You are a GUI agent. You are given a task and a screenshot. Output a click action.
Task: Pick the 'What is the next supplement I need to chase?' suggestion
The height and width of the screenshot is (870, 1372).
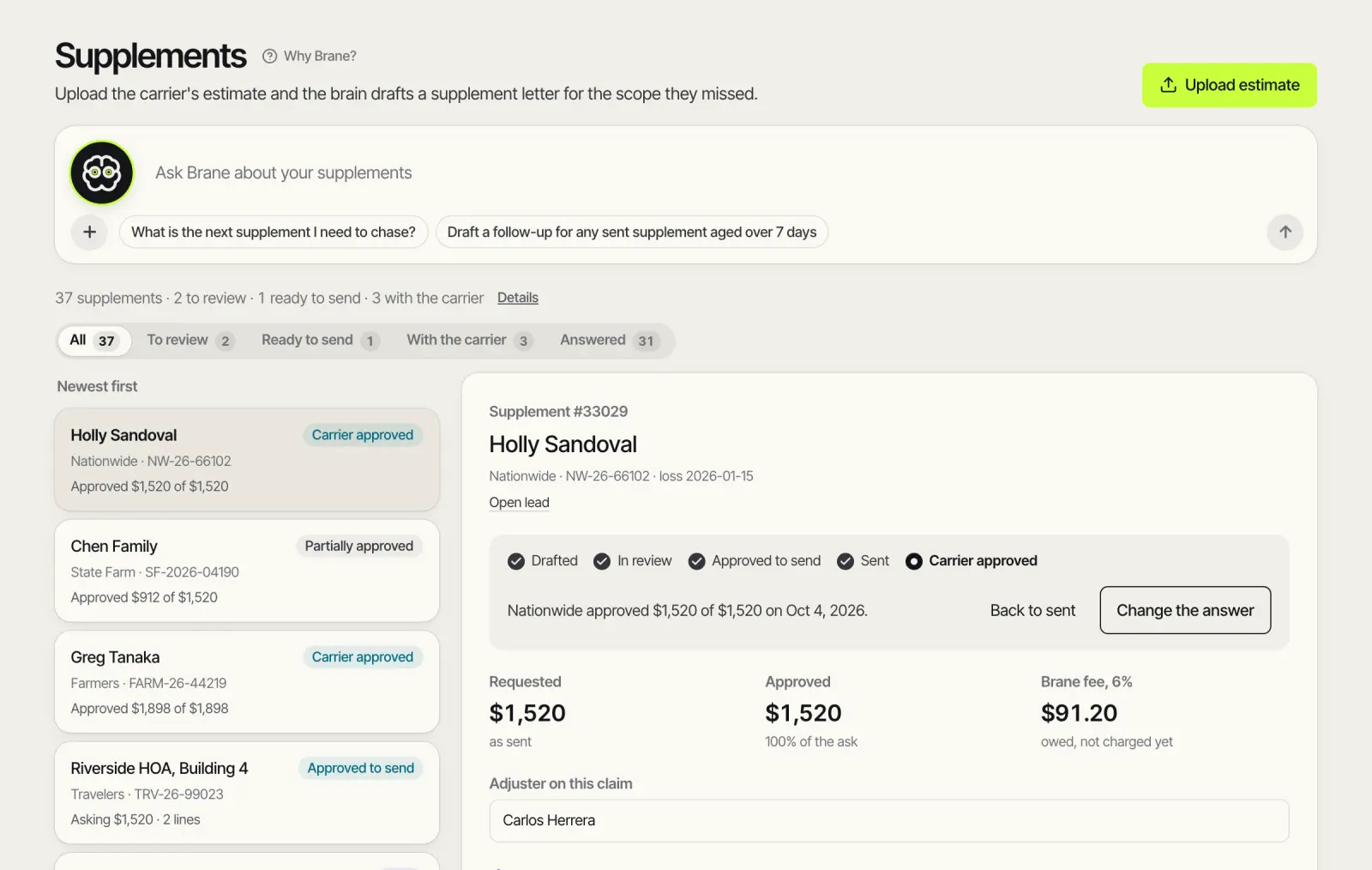[274, 232]
